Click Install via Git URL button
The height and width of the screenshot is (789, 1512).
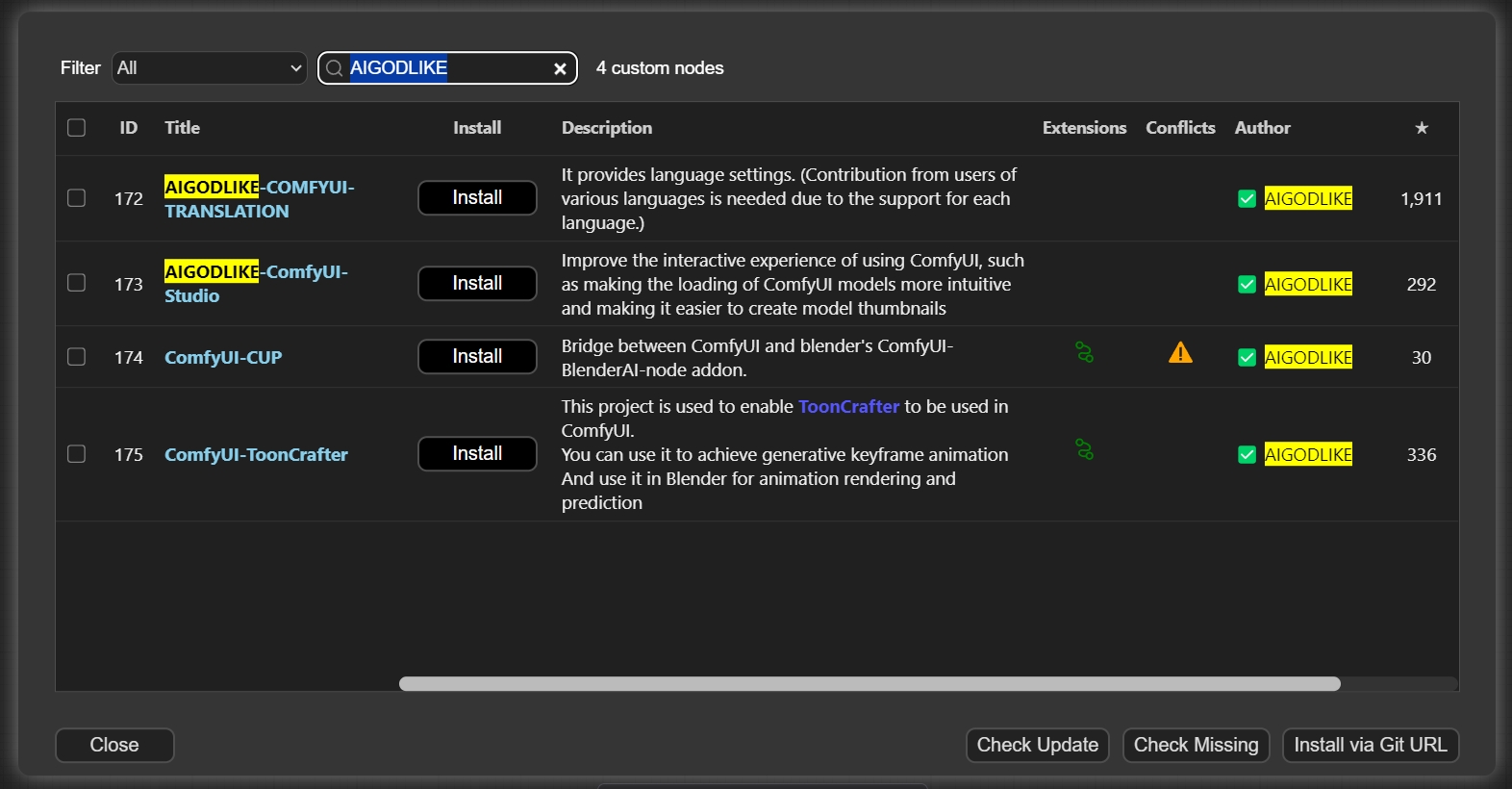pyautogui.click(x=1371, y=746)
